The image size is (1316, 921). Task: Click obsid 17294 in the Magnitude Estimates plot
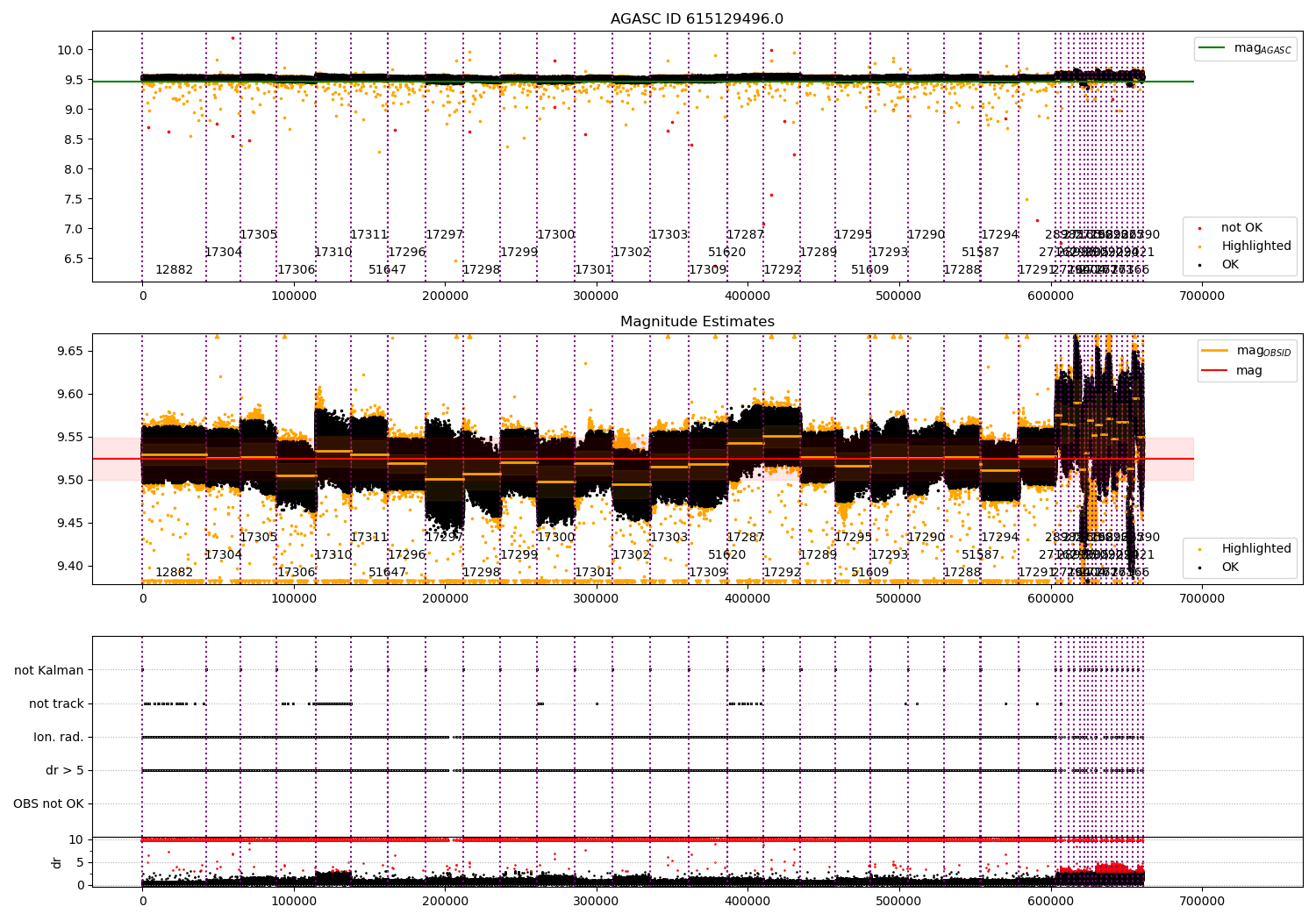point(999,538)
